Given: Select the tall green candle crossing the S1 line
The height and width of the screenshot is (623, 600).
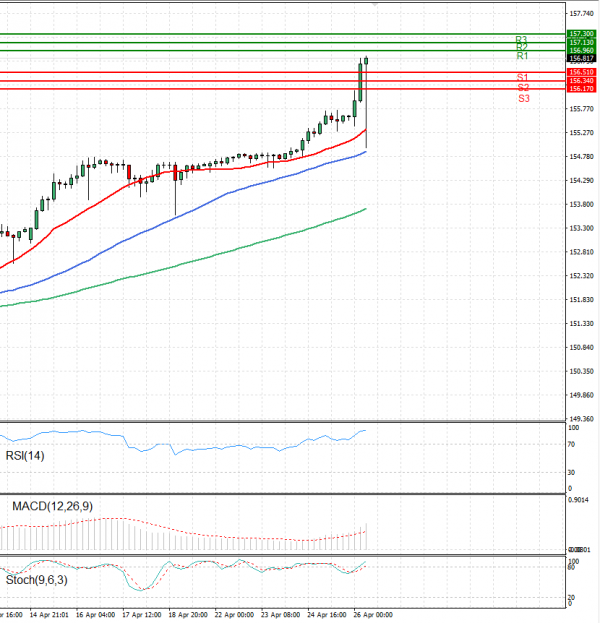Looking at the screenshot, I should pyautogui.click(x=360, y=81).
